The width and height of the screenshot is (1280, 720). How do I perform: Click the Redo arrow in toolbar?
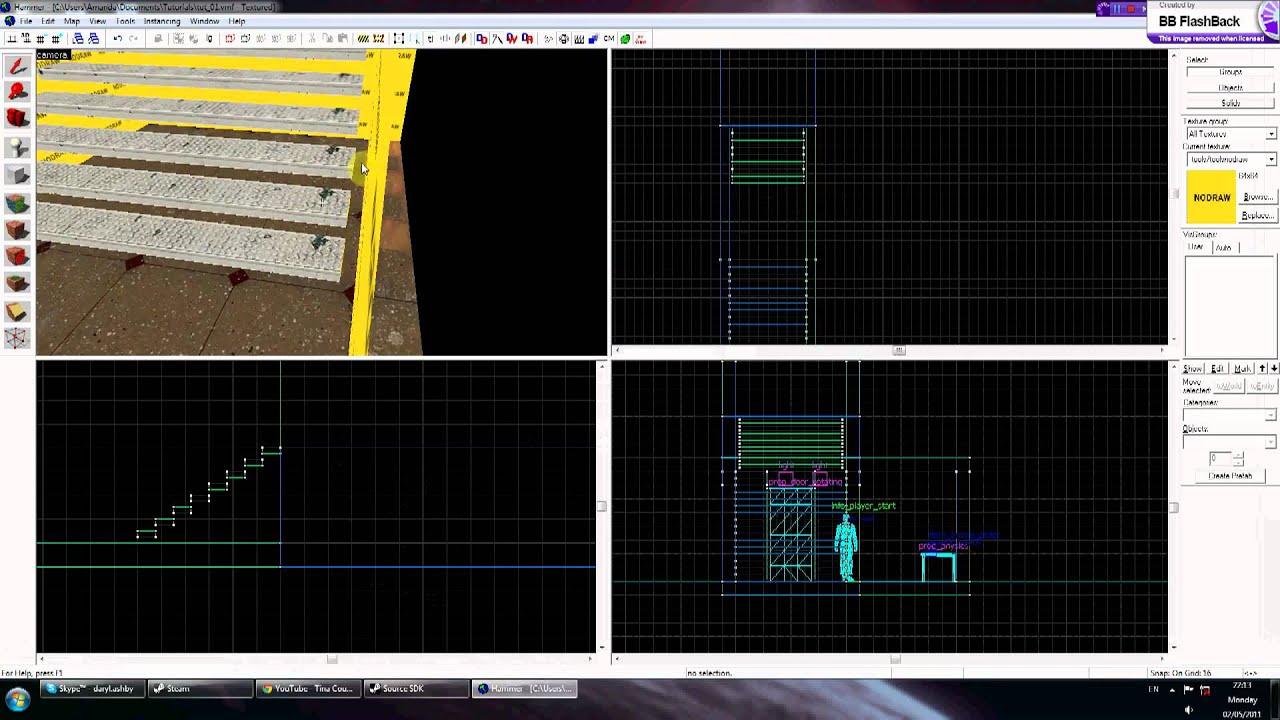134,39
